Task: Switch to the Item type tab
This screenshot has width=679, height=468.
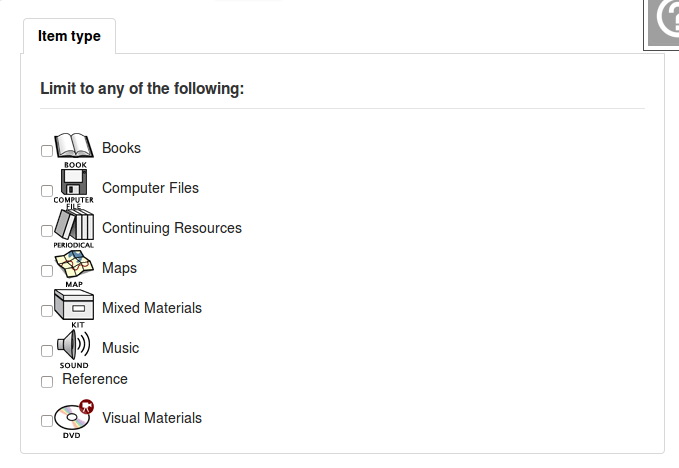Action: click(69, 36)
